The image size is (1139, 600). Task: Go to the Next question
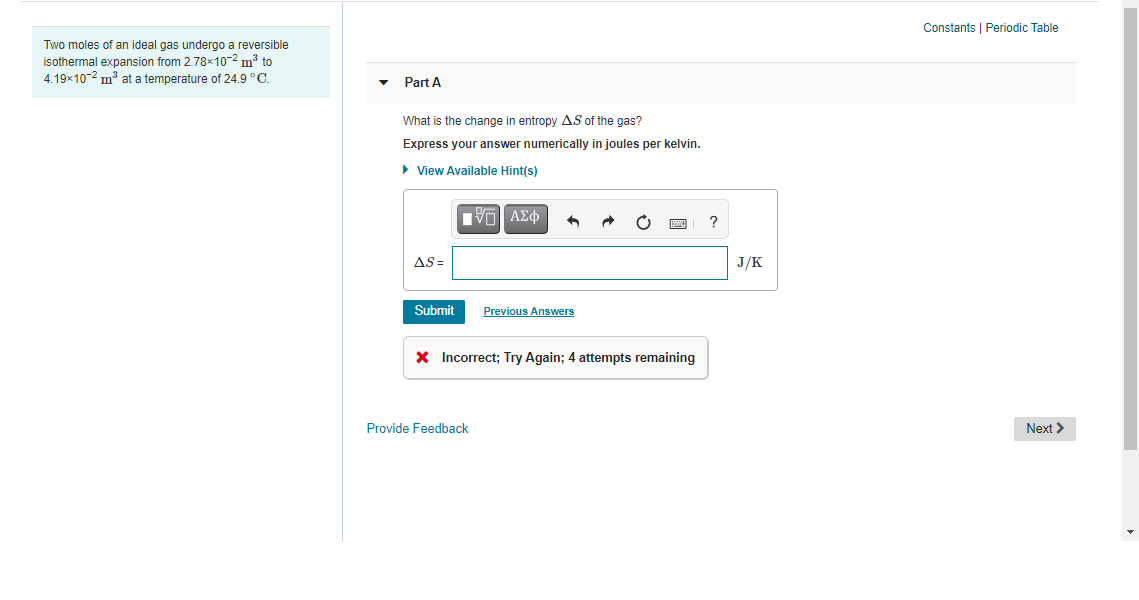point(1045,429)
